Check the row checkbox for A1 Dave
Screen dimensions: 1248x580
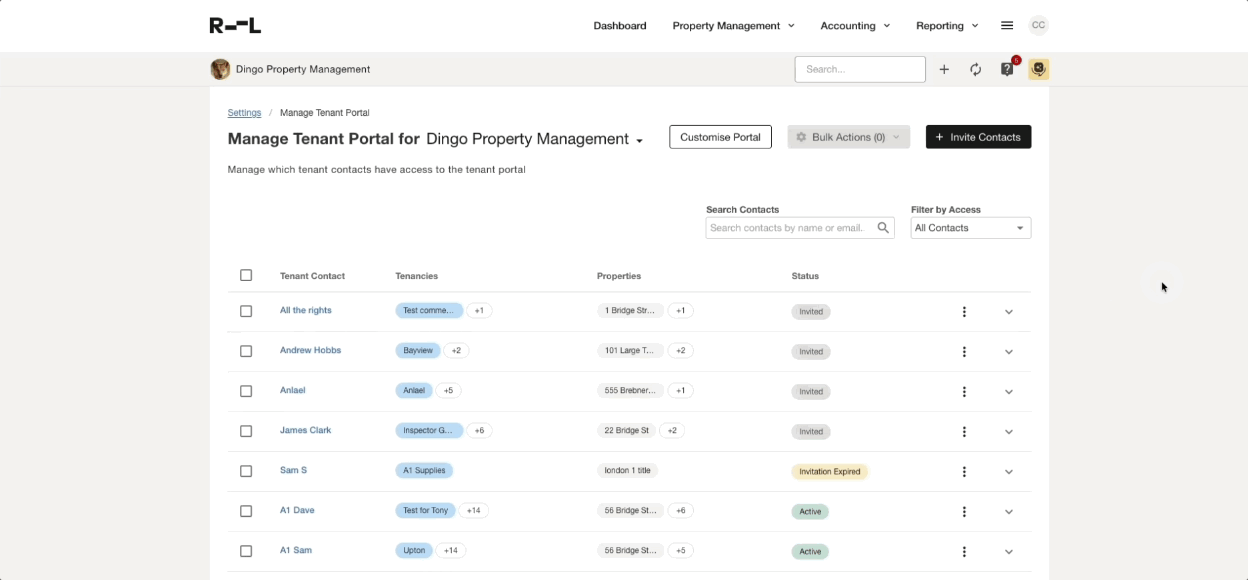[x=246, y=511]
